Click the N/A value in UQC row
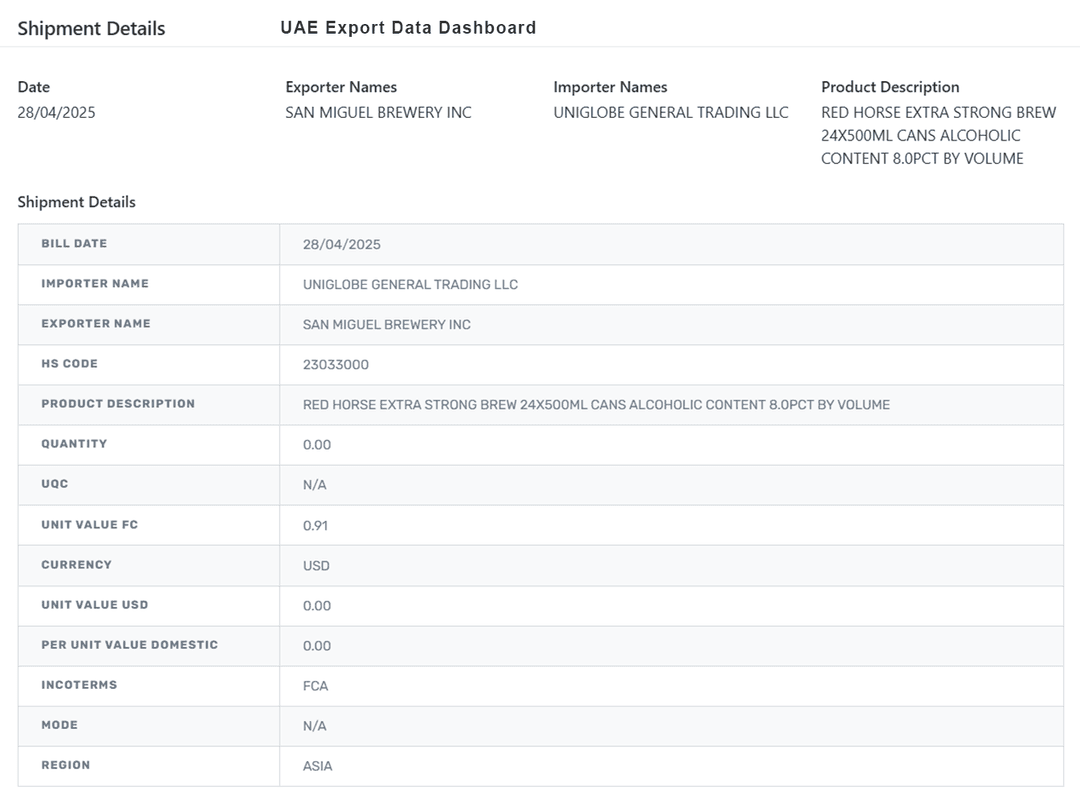Image resolution: width=1080 pixels, height=802 pixels. (314, 485)
